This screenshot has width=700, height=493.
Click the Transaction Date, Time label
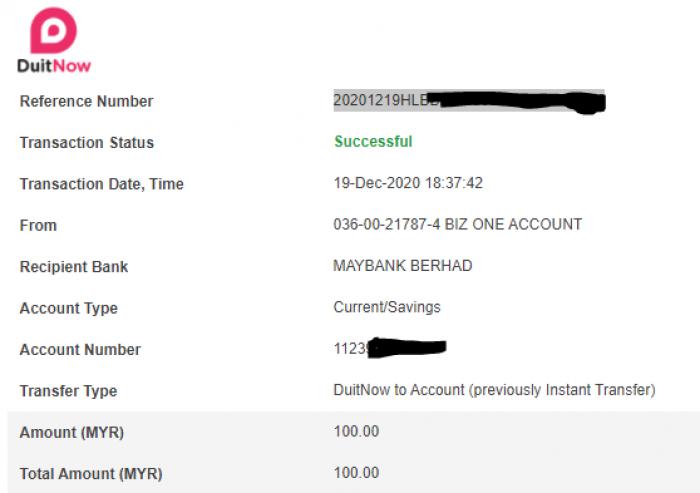[102, 184]
